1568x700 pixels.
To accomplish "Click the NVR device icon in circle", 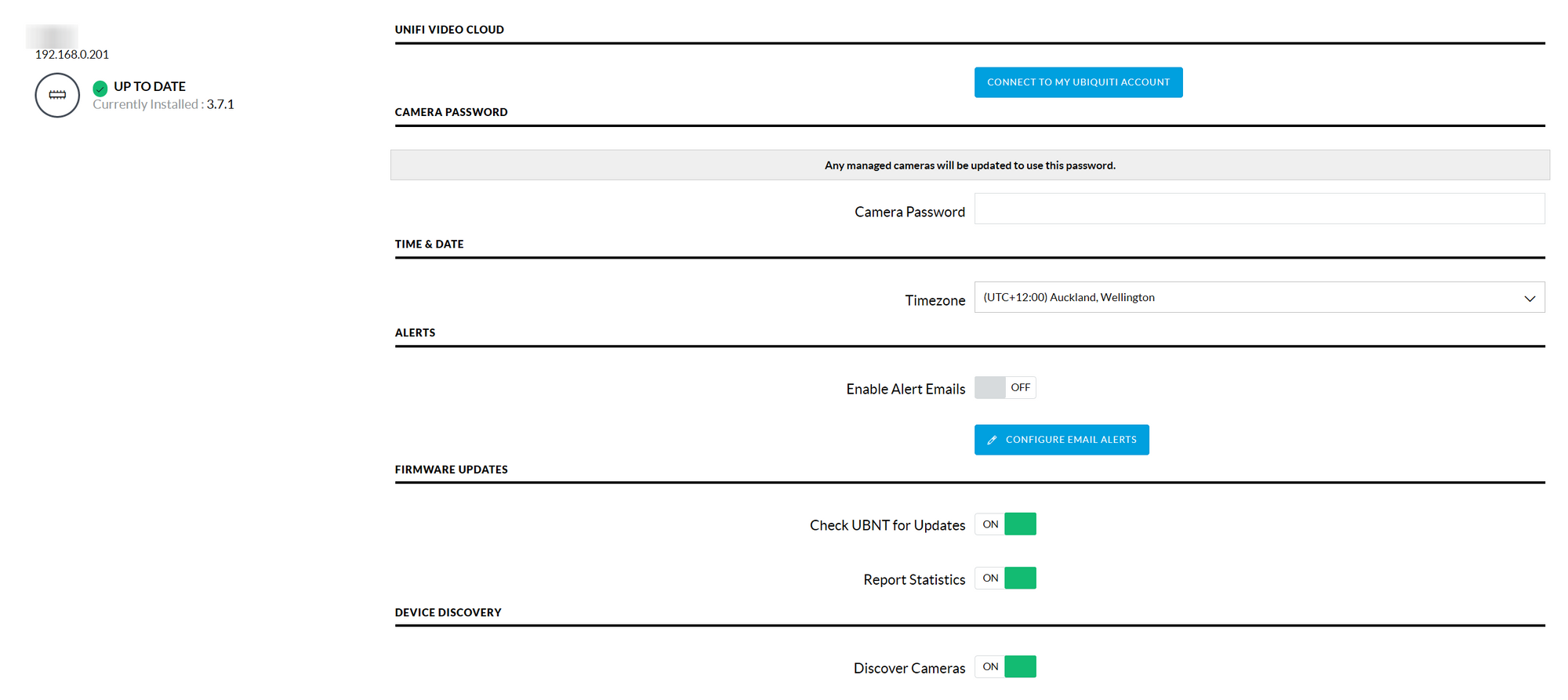I will tap(57, 95).
